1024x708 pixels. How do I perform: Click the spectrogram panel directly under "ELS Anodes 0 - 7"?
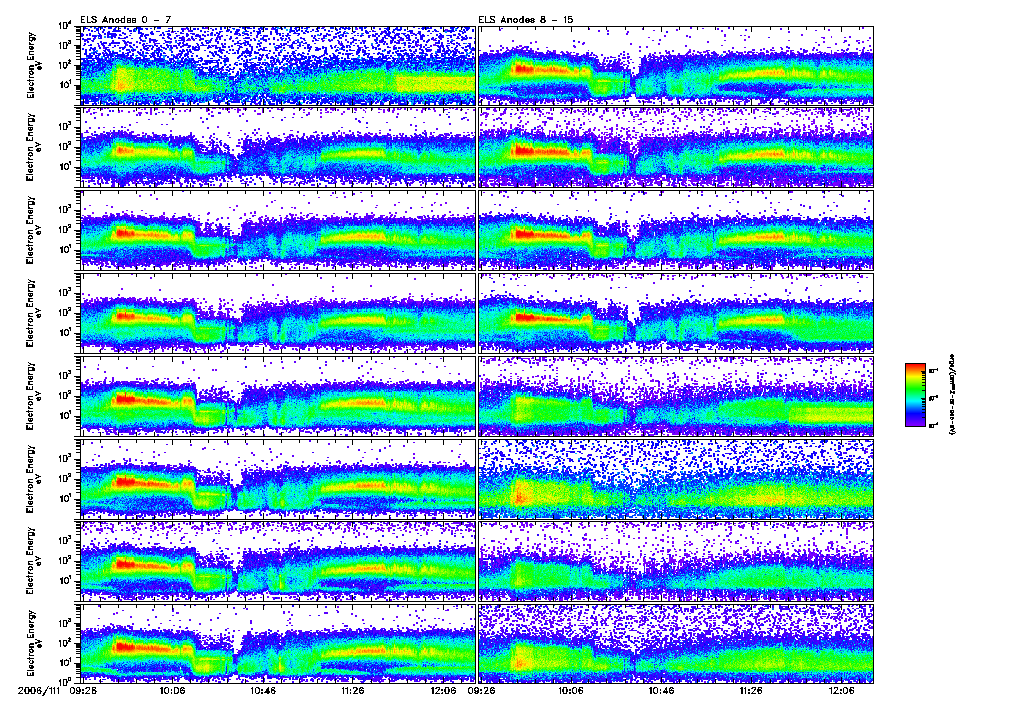click(x=277, y=65)
